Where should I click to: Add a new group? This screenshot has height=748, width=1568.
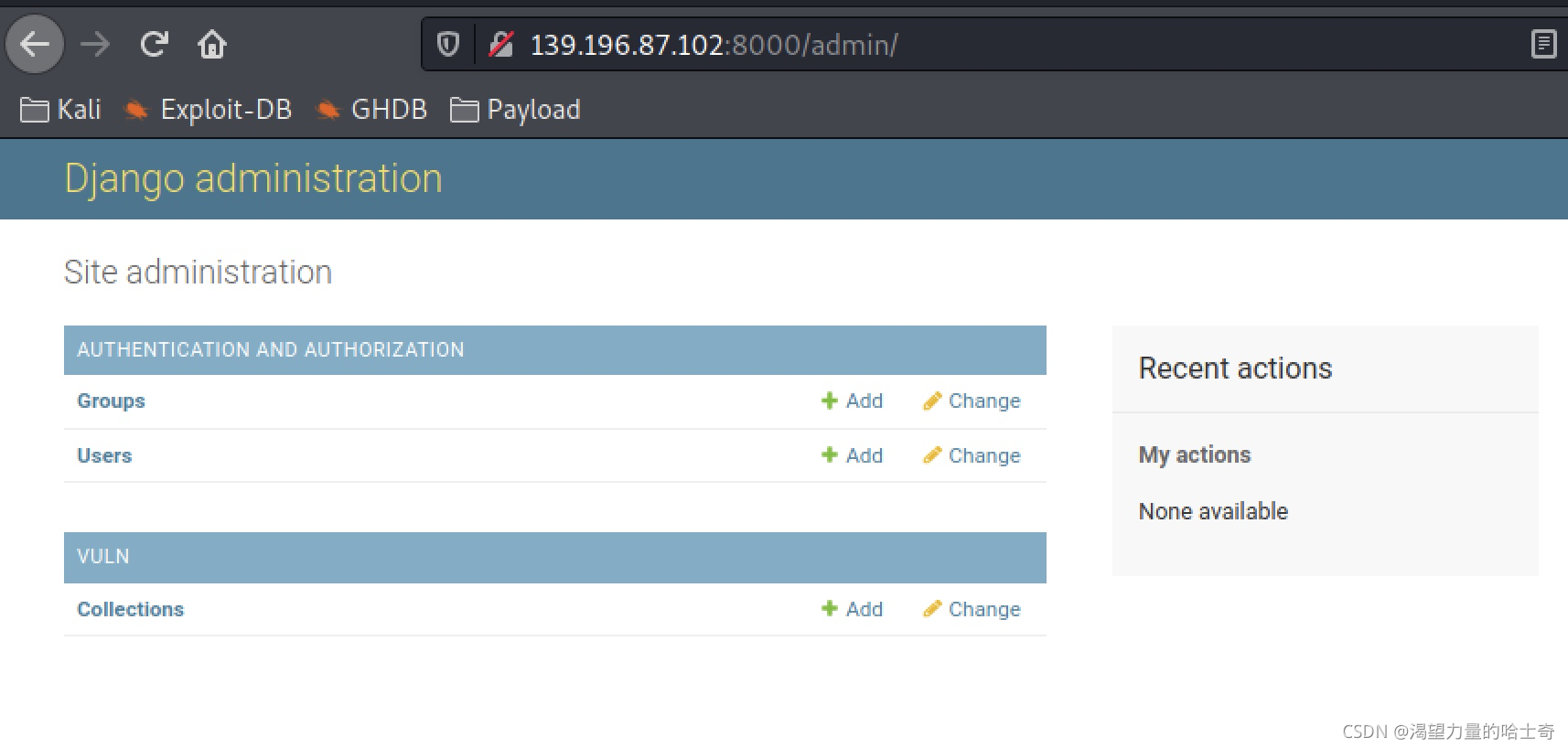point(852,401)
